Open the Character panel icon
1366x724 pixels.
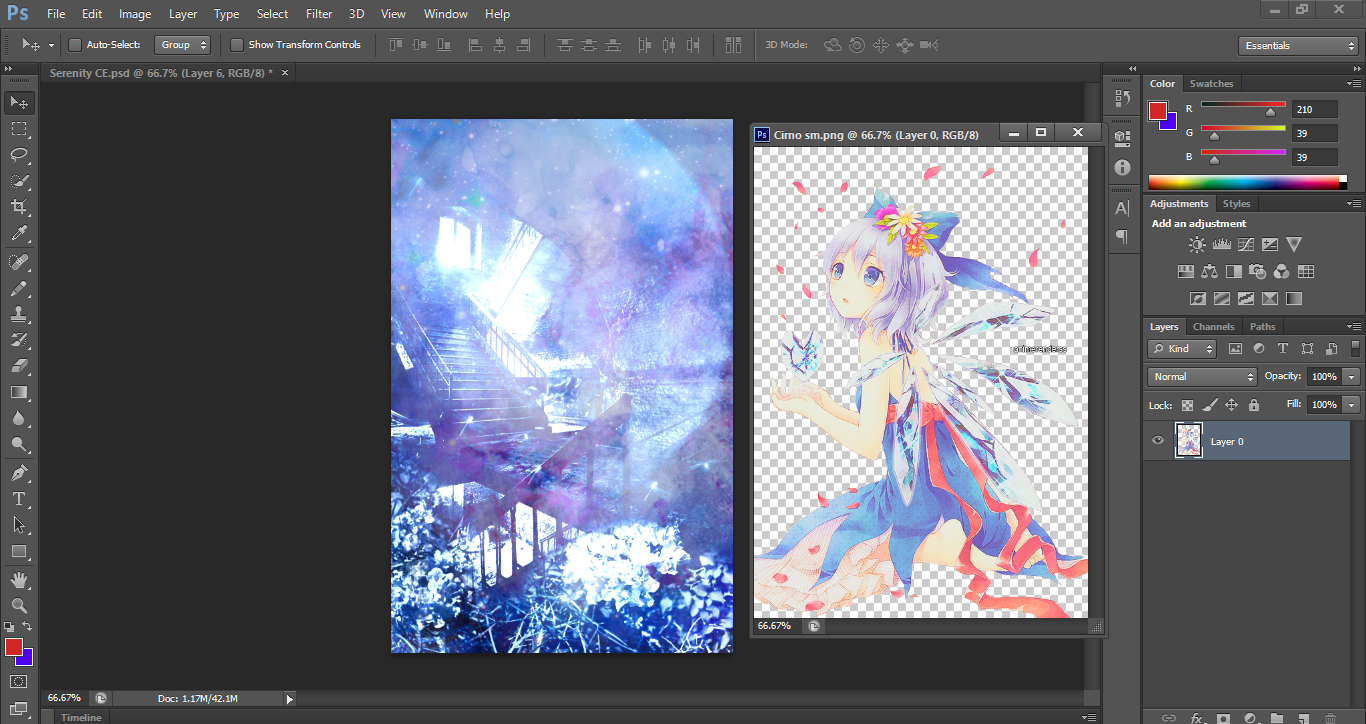point(1122,208)
